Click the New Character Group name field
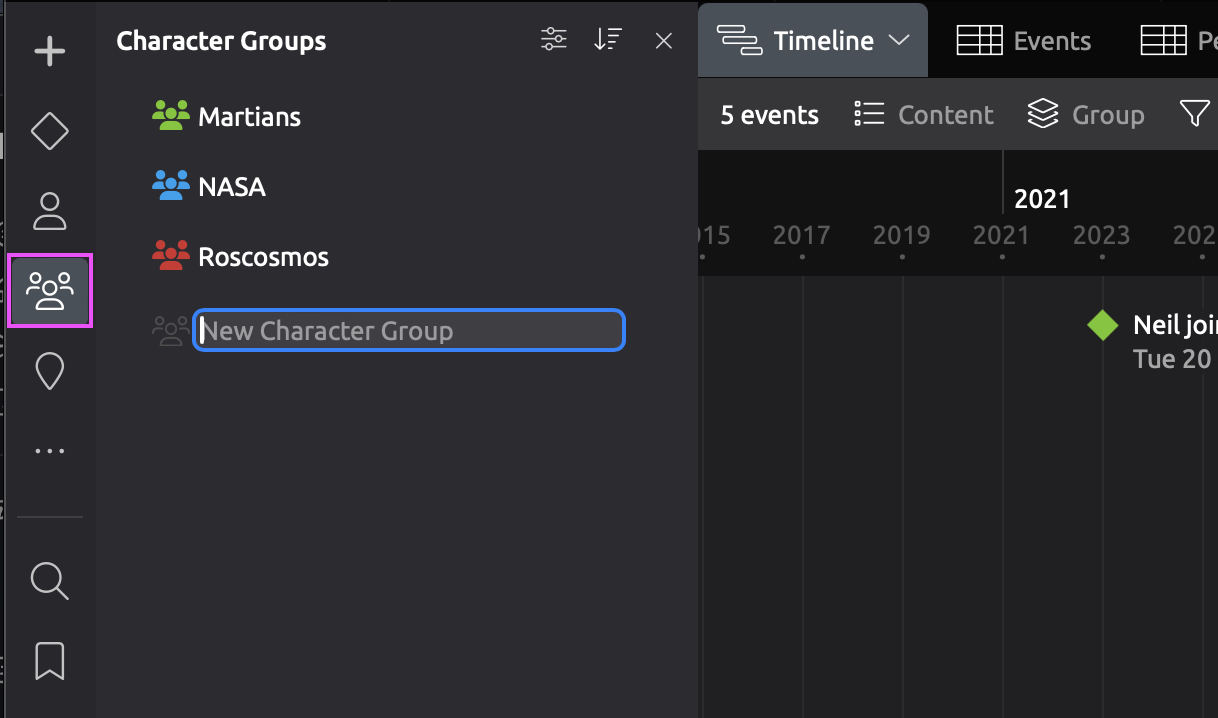 (x=408, y=331)
